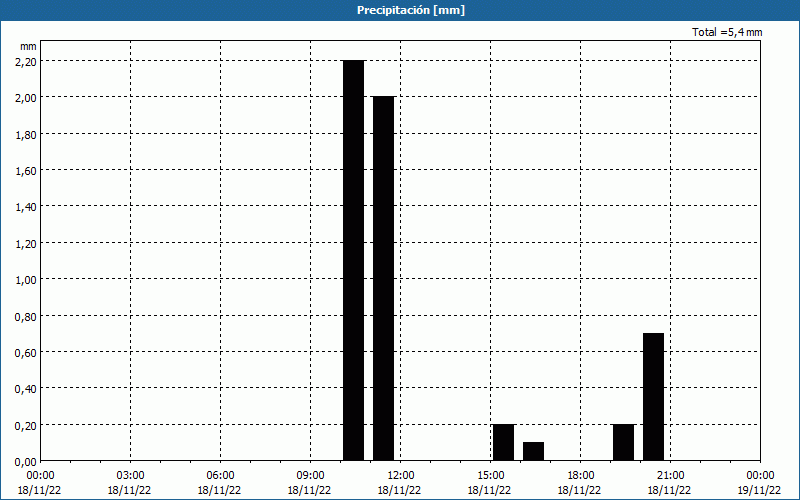The height and width of the screenshot is (500, 800).
Task: Click the 12:00 time label
Action: (x=401, y=476)
